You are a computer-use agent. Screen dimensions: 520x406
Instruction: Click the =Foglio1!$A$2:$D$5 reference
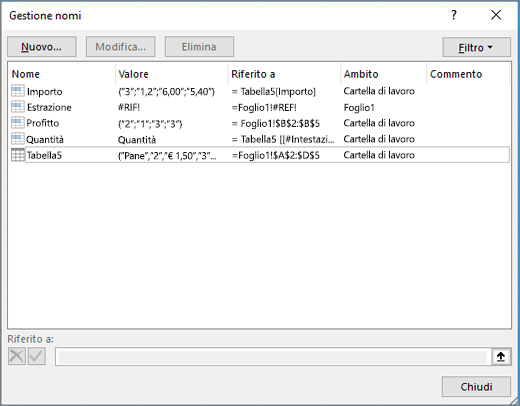click(275, 155)
